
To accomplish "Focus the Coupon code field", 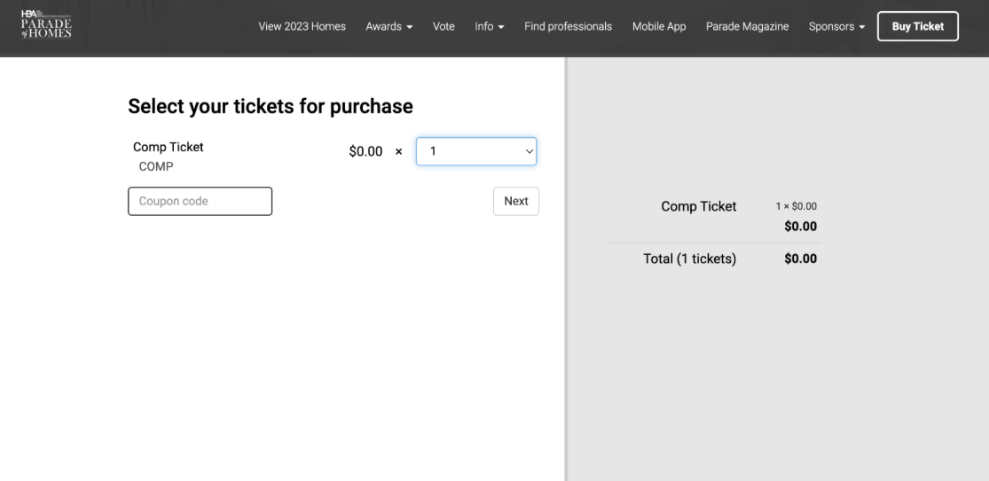I will point(200,201).
